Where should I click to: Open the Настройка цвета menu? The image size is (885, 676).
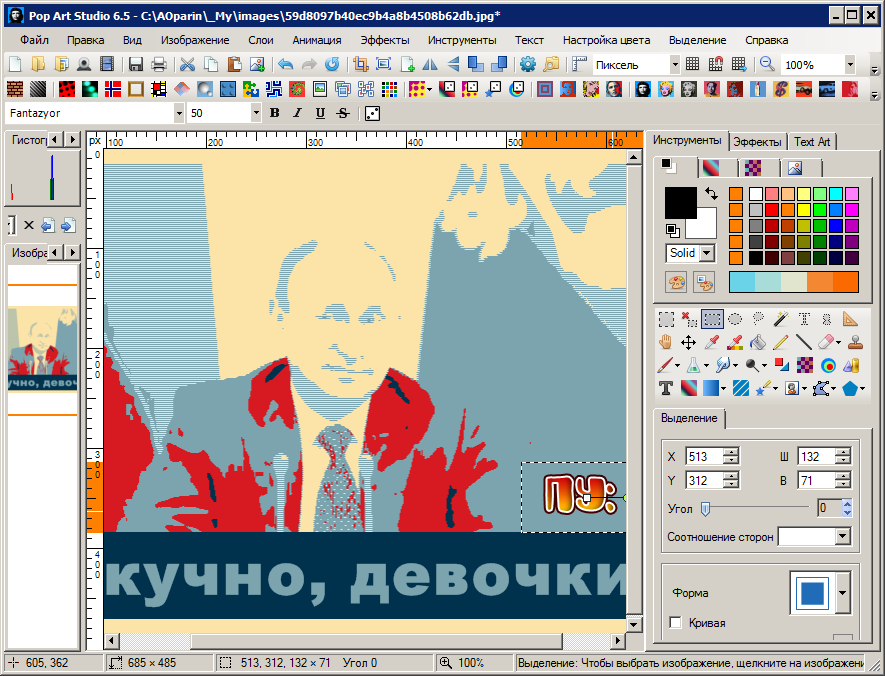tap(606, 40)
